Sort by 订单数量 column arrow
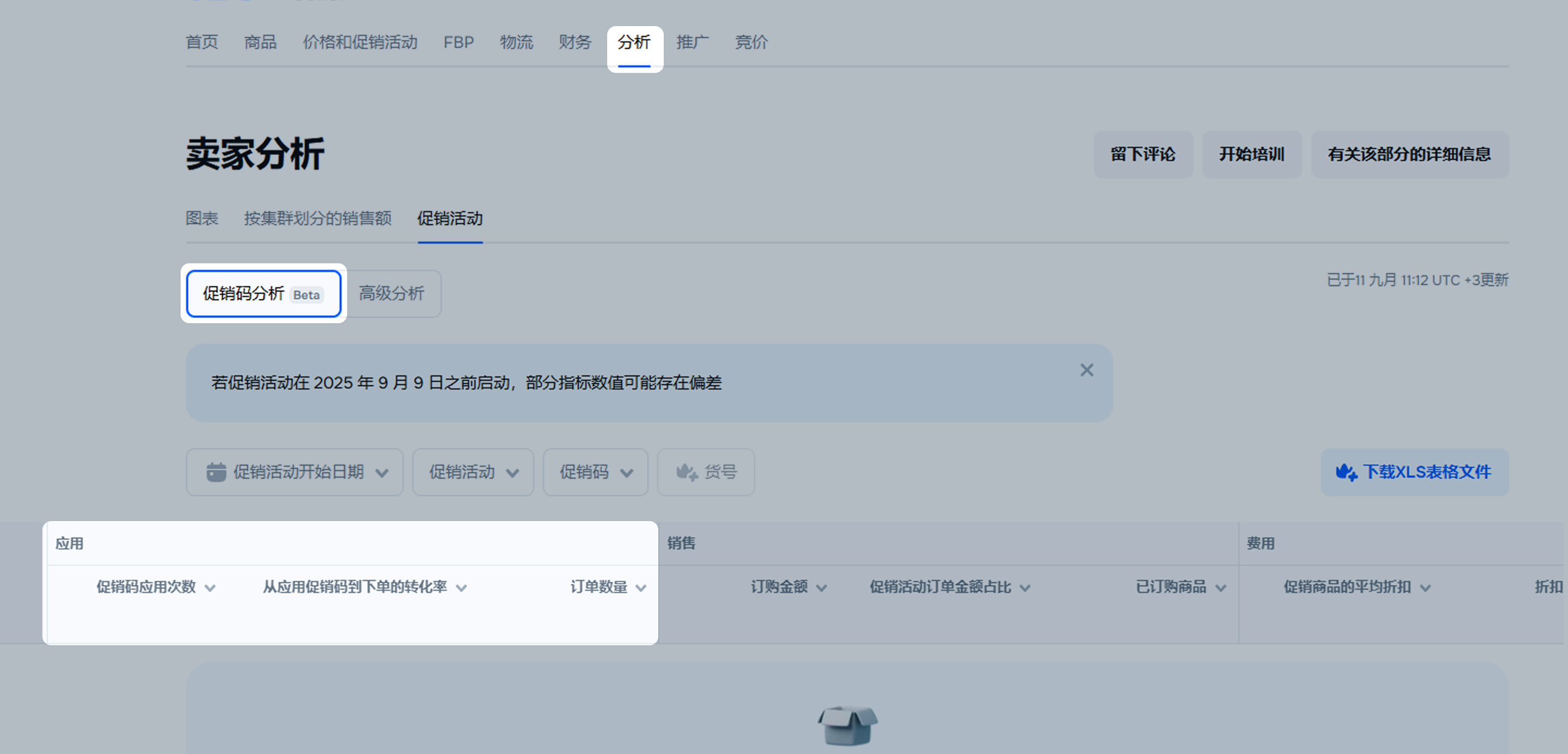Viewport: 1568px width, 754px height. (x=640, y=588)
